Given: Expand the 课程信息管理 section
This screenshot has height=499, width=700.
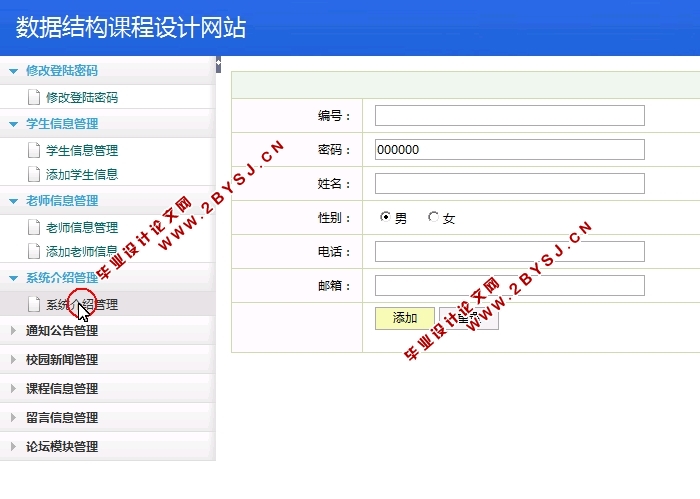Looking at the screenshot, I should pyautogui.click(x=108, y=389).
